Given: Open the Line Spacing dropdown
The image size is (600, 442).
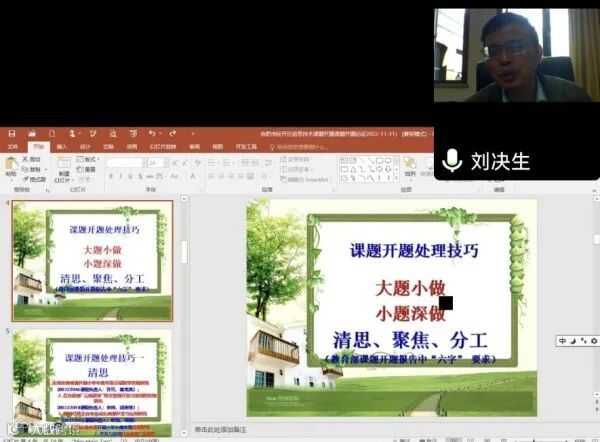Looking at the screenshot, I should tap(269, 163).
